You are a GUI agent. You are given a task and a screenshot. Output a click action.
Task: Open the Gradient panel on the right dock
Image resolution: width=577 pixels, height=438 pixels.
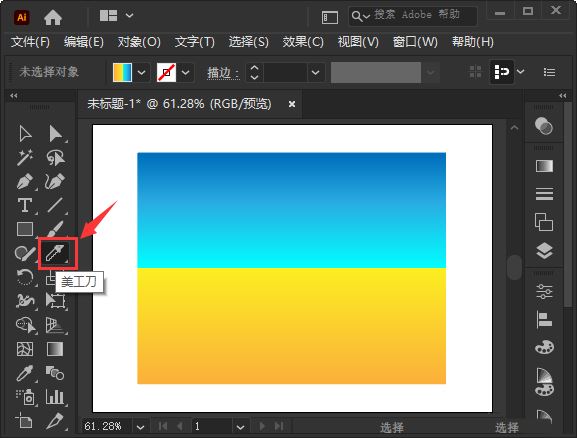click(544, 166)
